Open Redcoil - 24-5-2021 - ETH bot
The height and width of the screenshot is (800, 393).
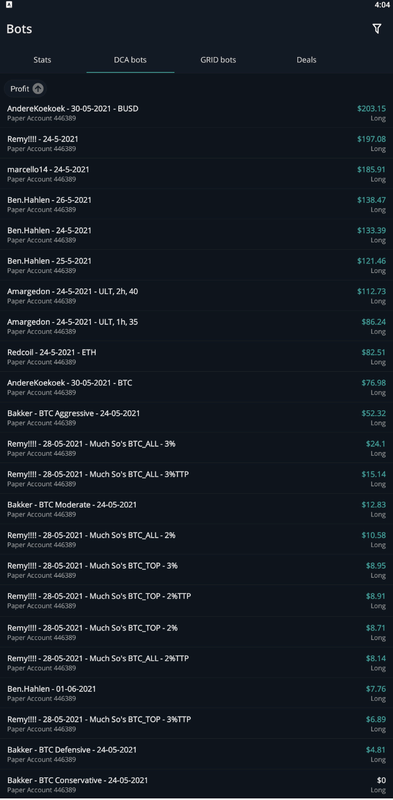click(x=196, y=357)
